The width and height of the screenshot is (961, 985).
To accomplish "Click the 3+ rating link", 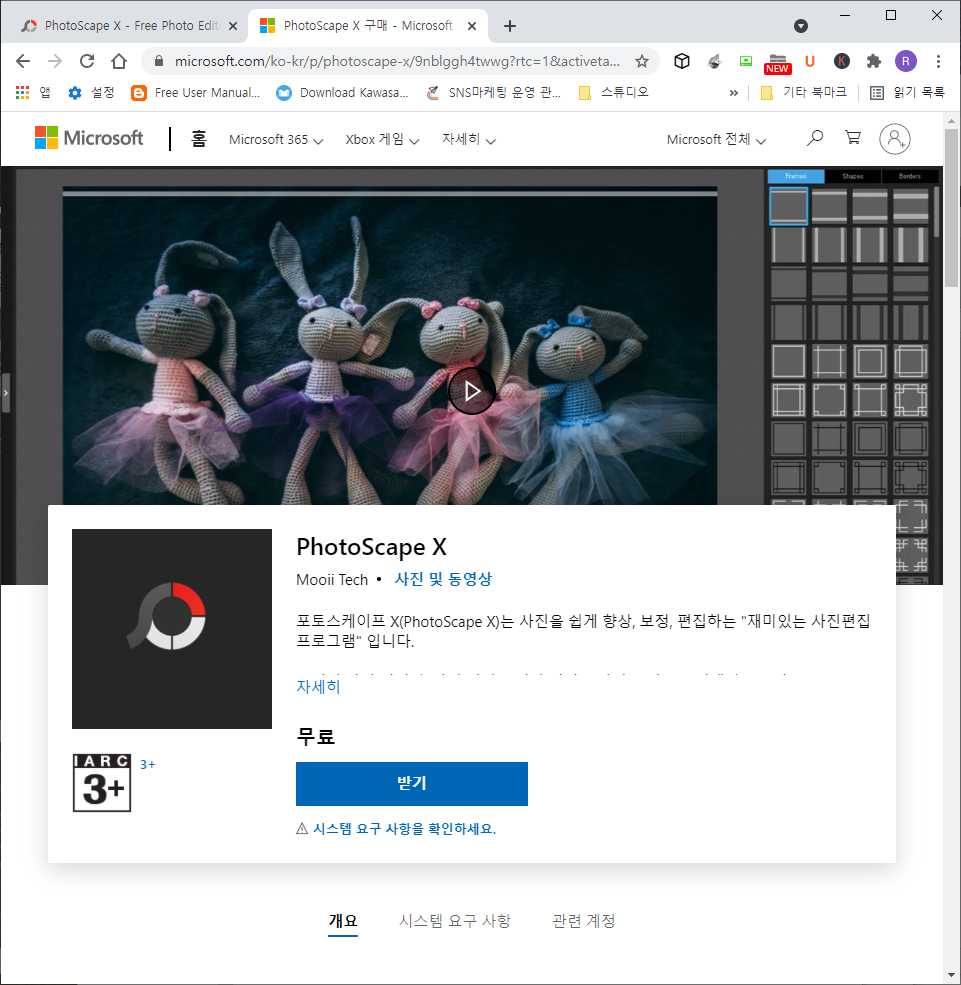I will [x=148, y=765].
